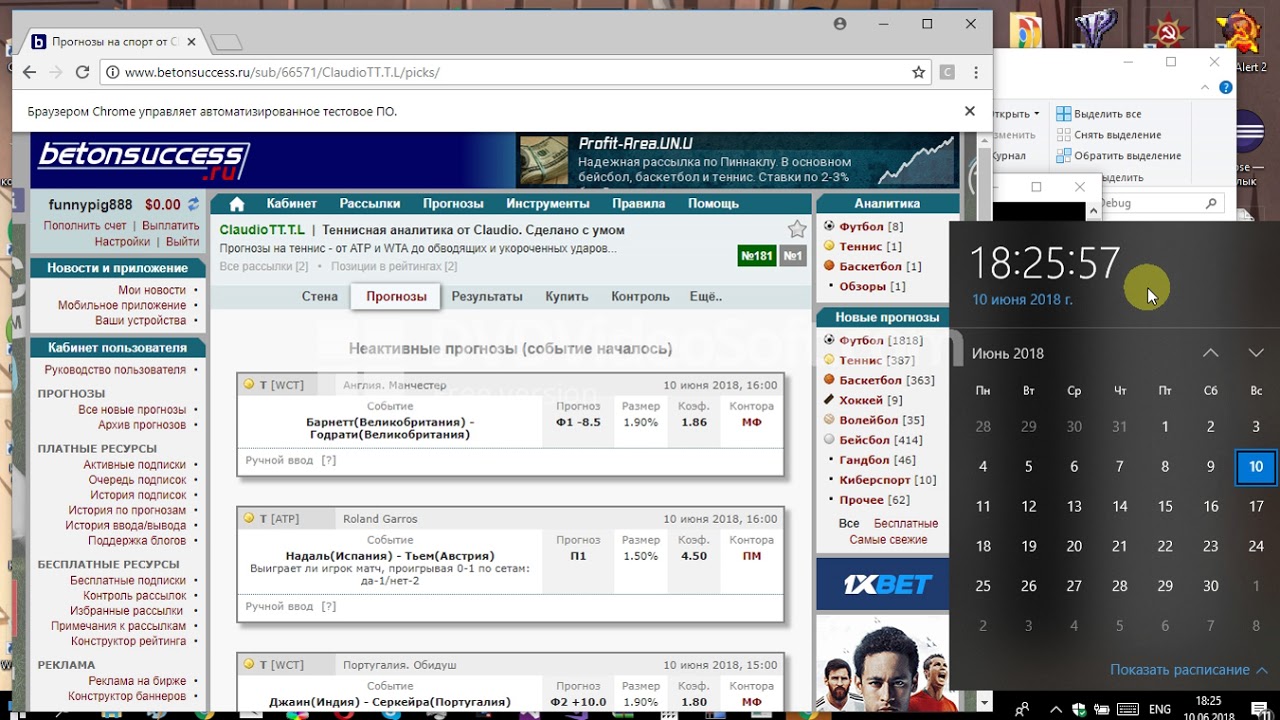The height and width of the screenshot is (720, 1280).
Task: Dismiss the automated test software infobar
Action: click(x=969, y=111)
